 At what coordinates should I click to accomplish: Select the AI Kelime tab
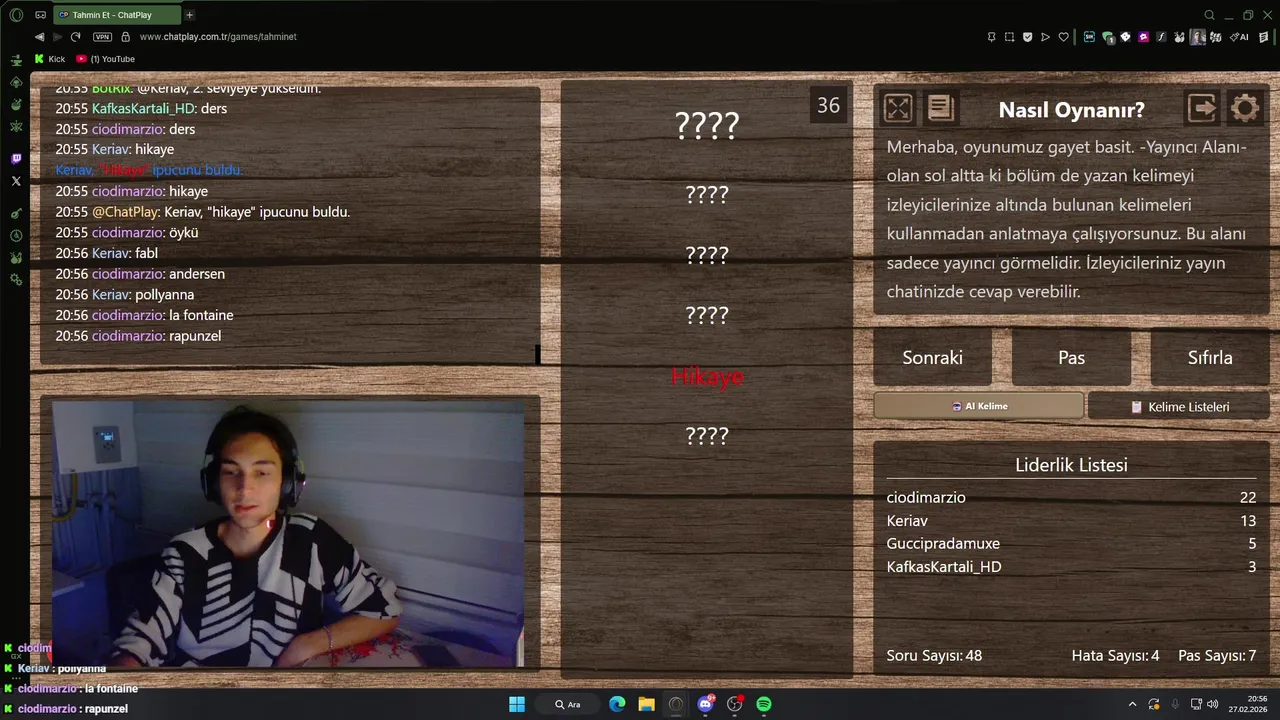tap(979, 406)
